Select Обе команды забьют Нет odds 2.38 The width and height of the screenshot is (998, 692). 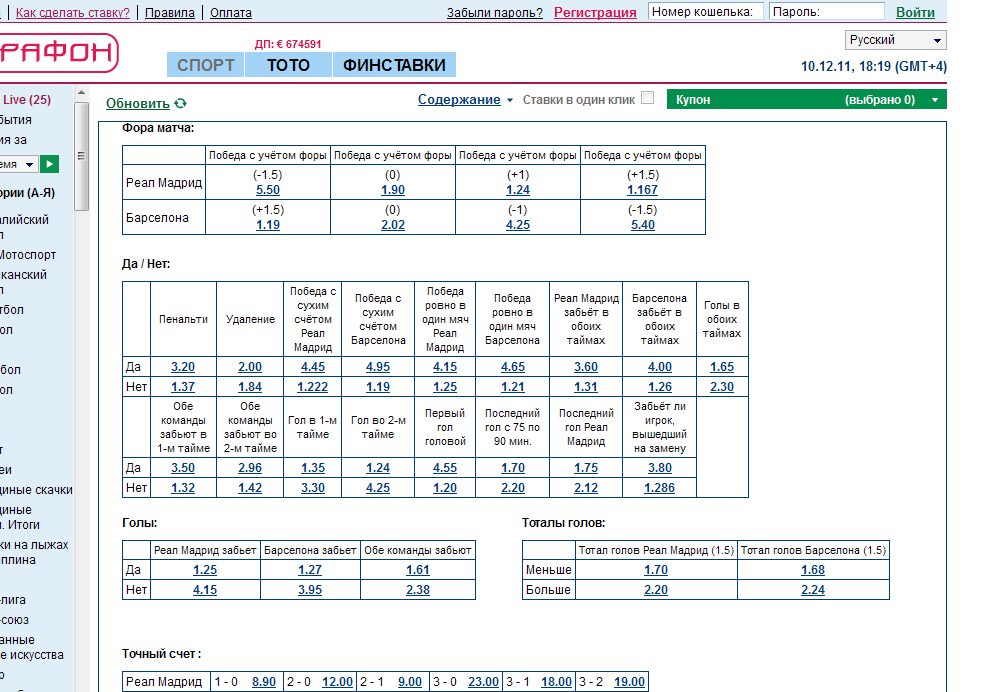[418, 590]
